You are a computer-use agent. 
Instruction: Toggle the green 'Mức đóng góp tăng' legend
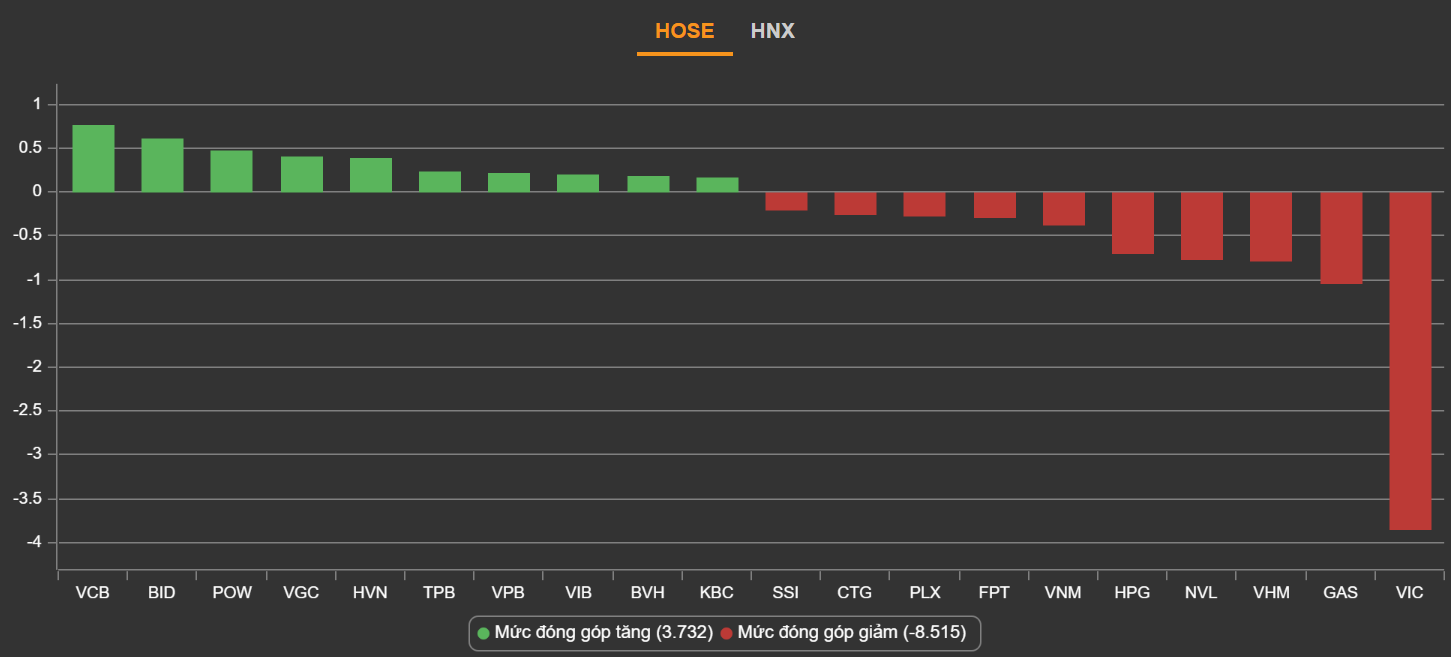603,633
